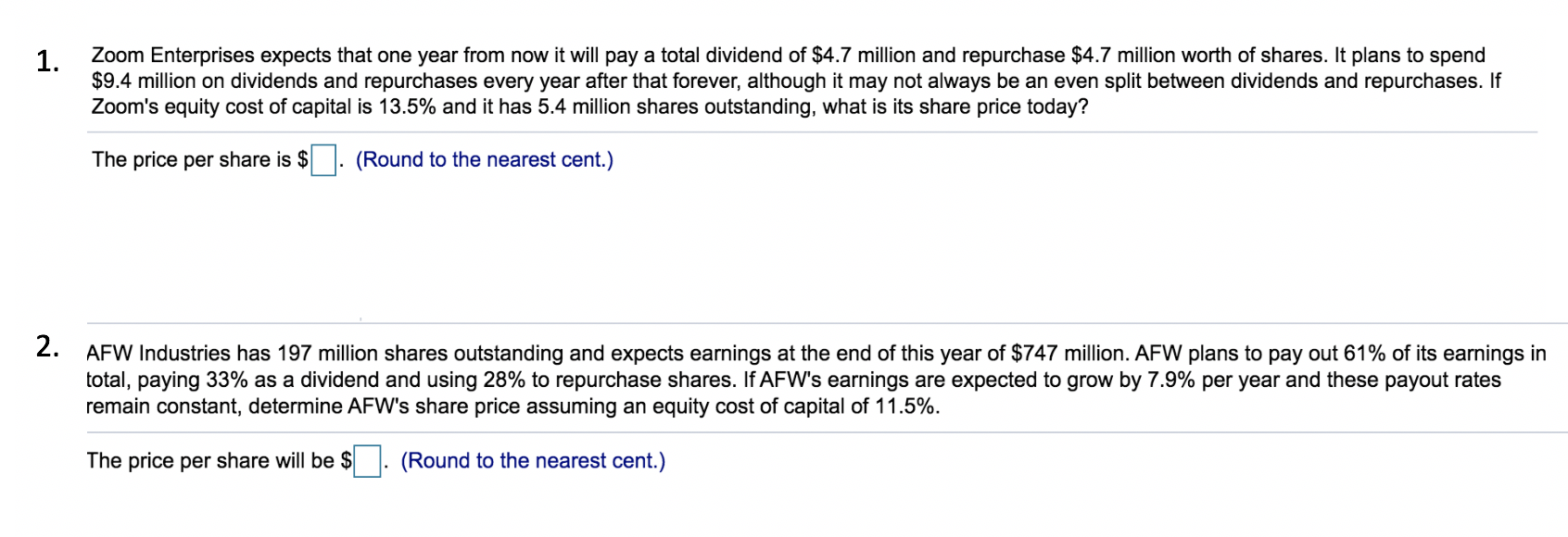The height and width of the screenshot is (537, 1568).
Task: Click the Round to nearest cent hint for question 2
Action: 534,460
